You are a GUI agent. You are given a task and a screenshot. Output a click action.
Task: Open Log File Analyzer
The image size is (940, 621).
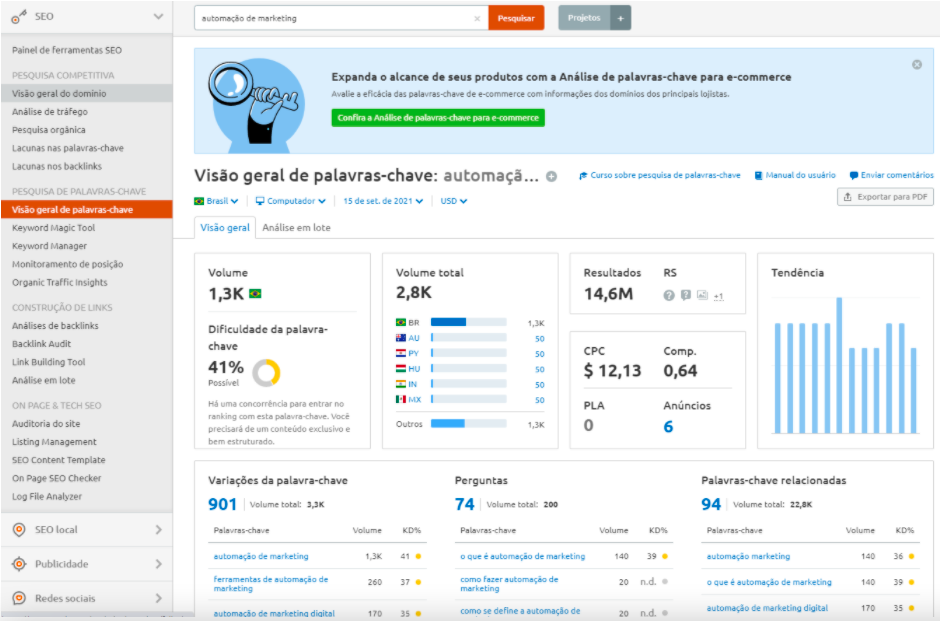[x=47, y=496]
